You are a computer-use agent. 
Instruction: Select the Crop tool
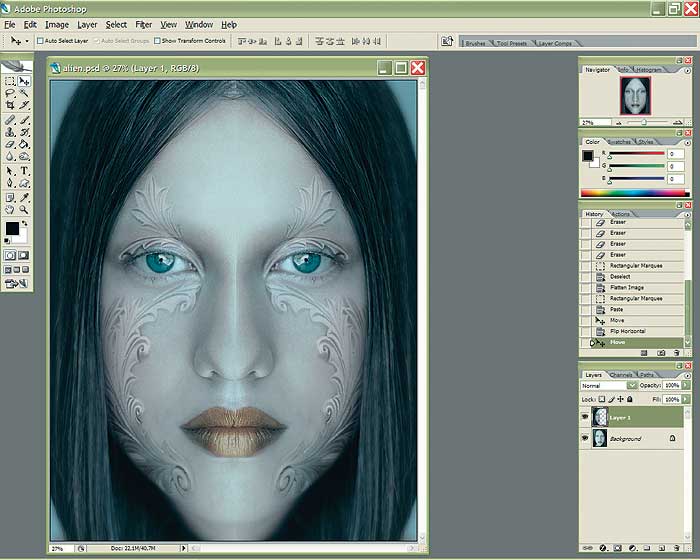click(x=10, y=105)
